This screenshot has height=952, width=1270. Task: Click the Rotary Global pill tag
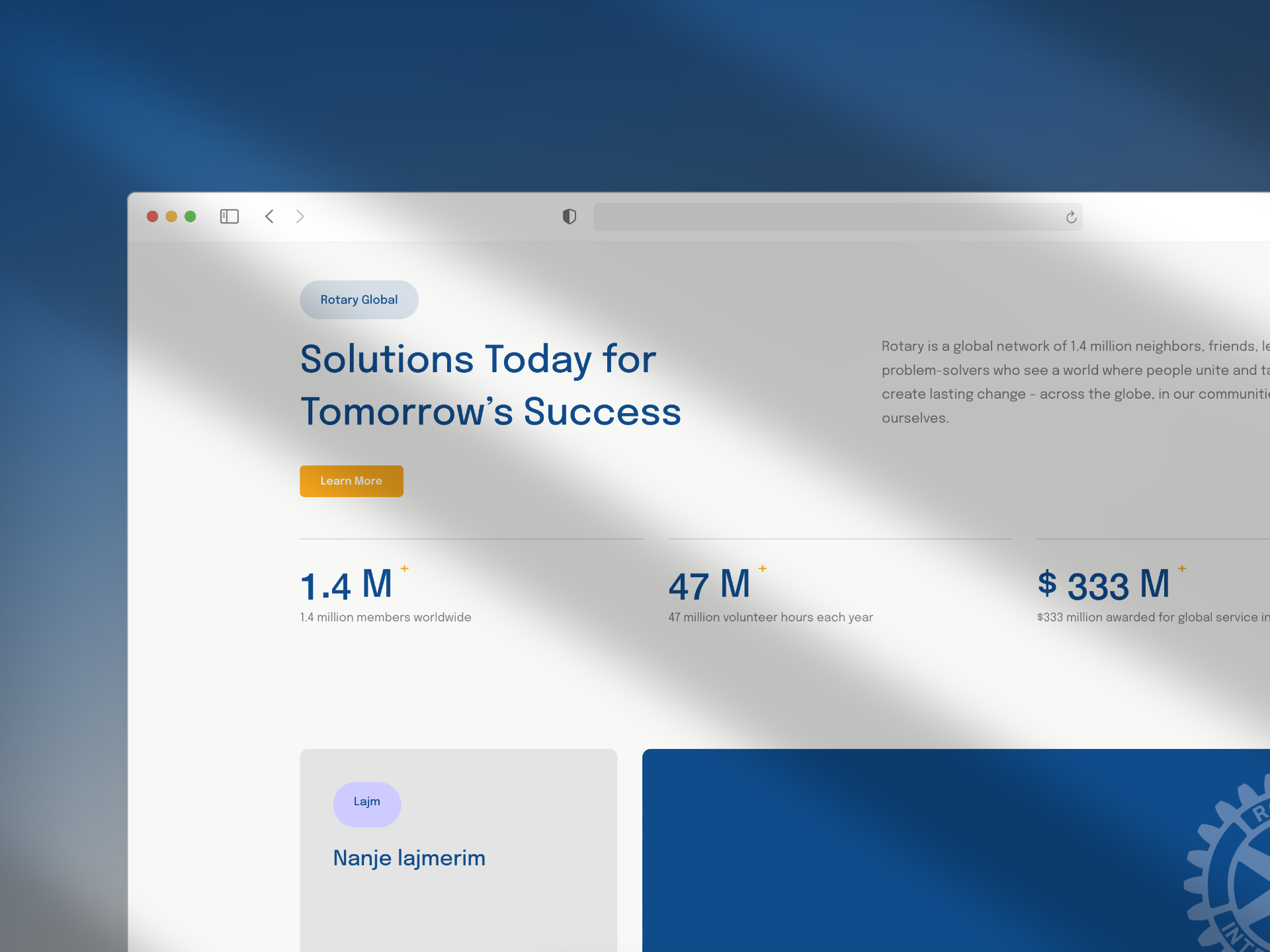click(359, 299)
